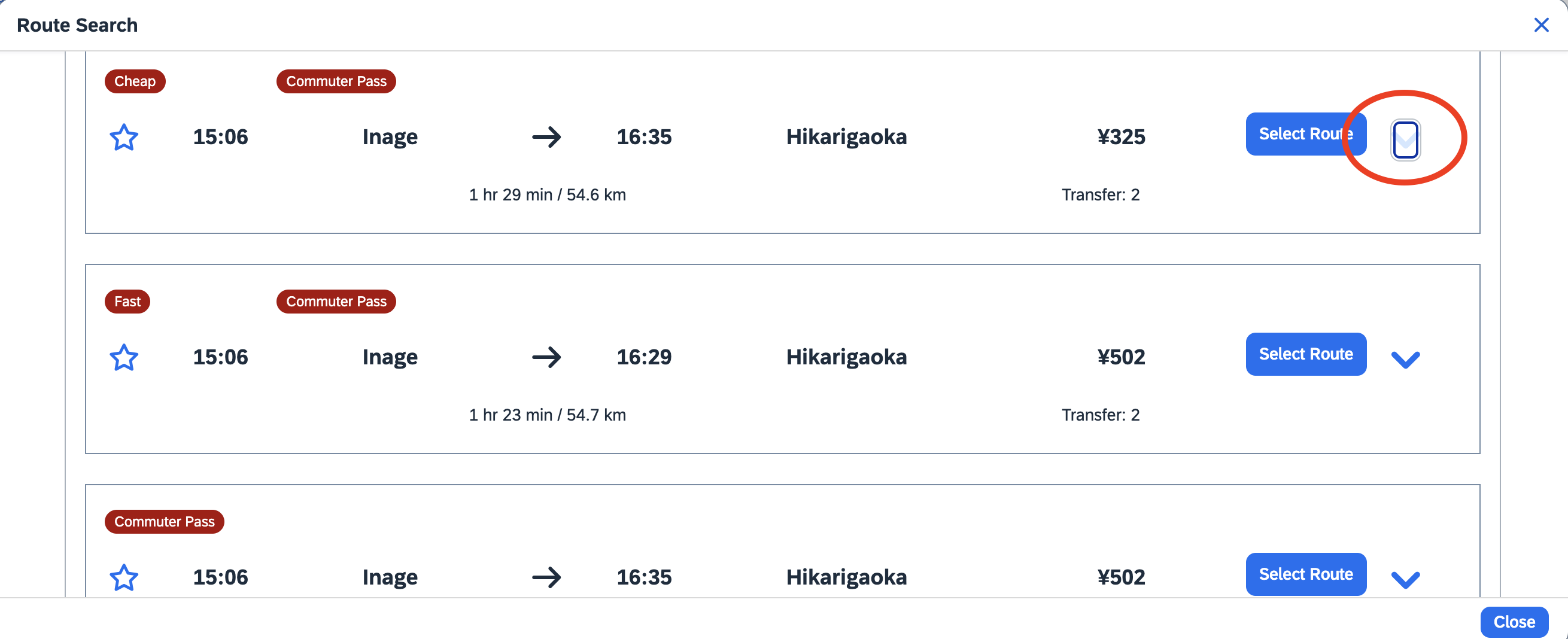This screenshot has width=1568, height=639.
Task: Expand the Fast route details chevron
Action: point(1405,359)
